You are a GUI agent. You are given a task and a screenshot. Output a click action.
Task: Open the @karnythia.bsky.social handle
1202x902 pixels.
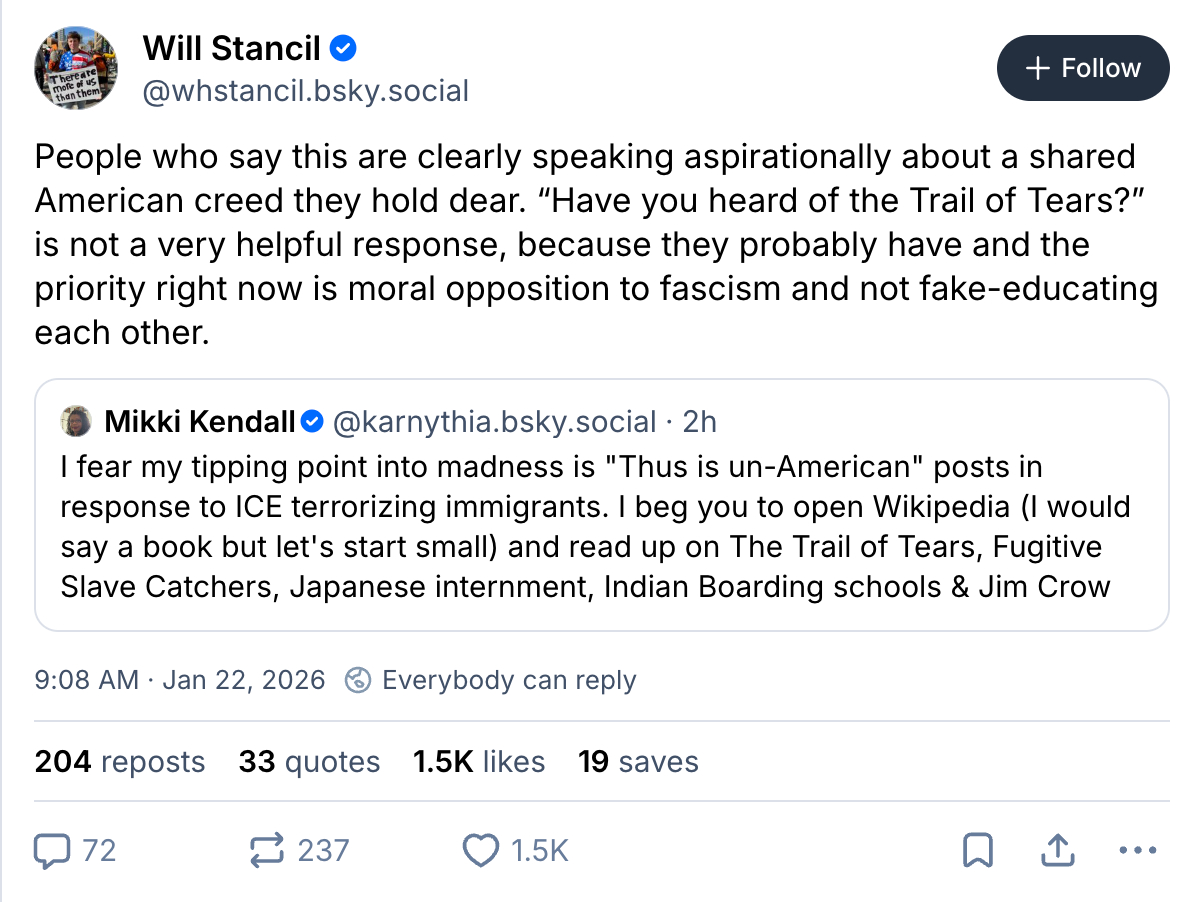click(494, 422)
